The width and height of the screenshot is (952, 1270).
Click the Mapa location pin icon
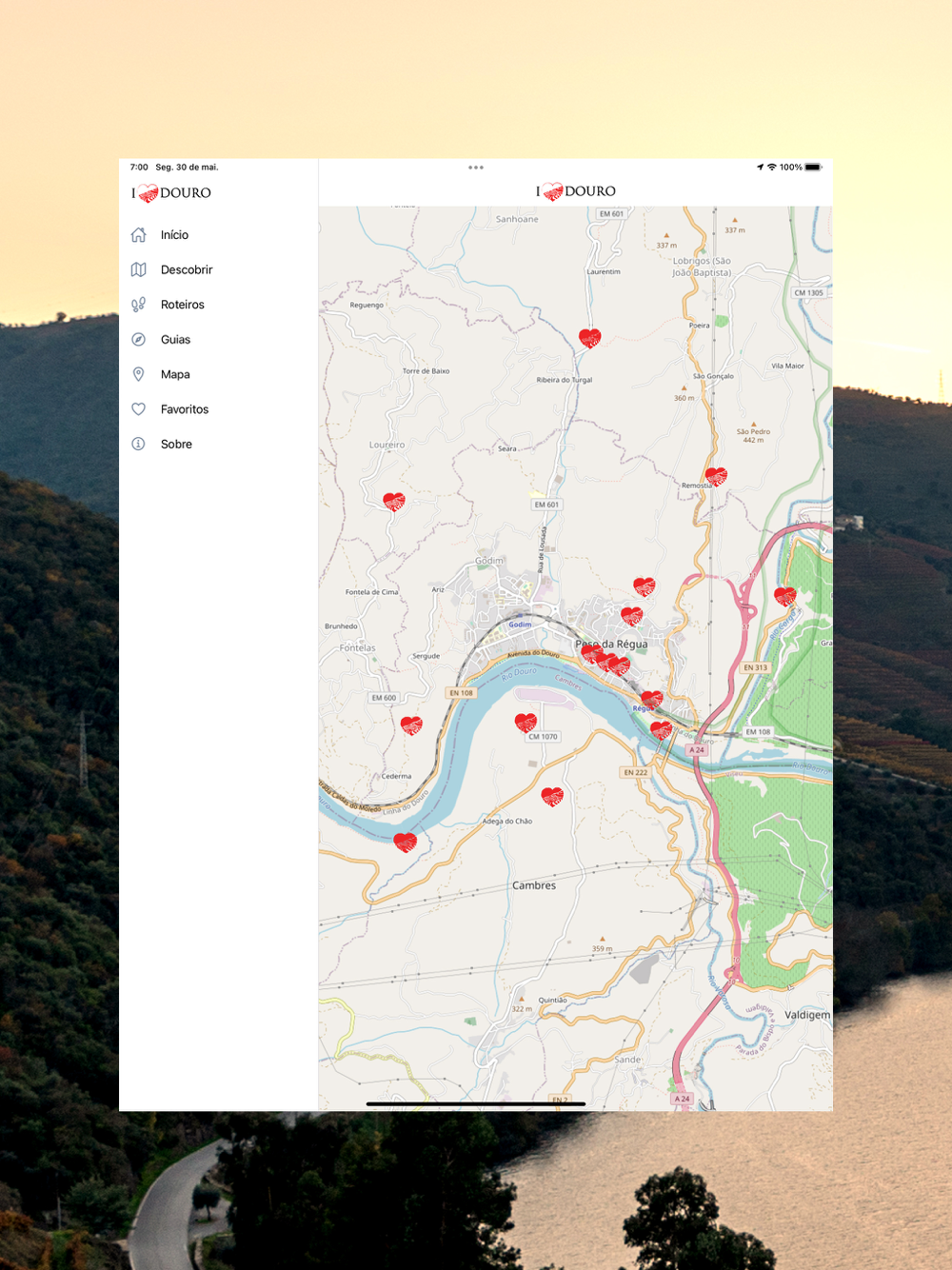click(x=139, y=375)
